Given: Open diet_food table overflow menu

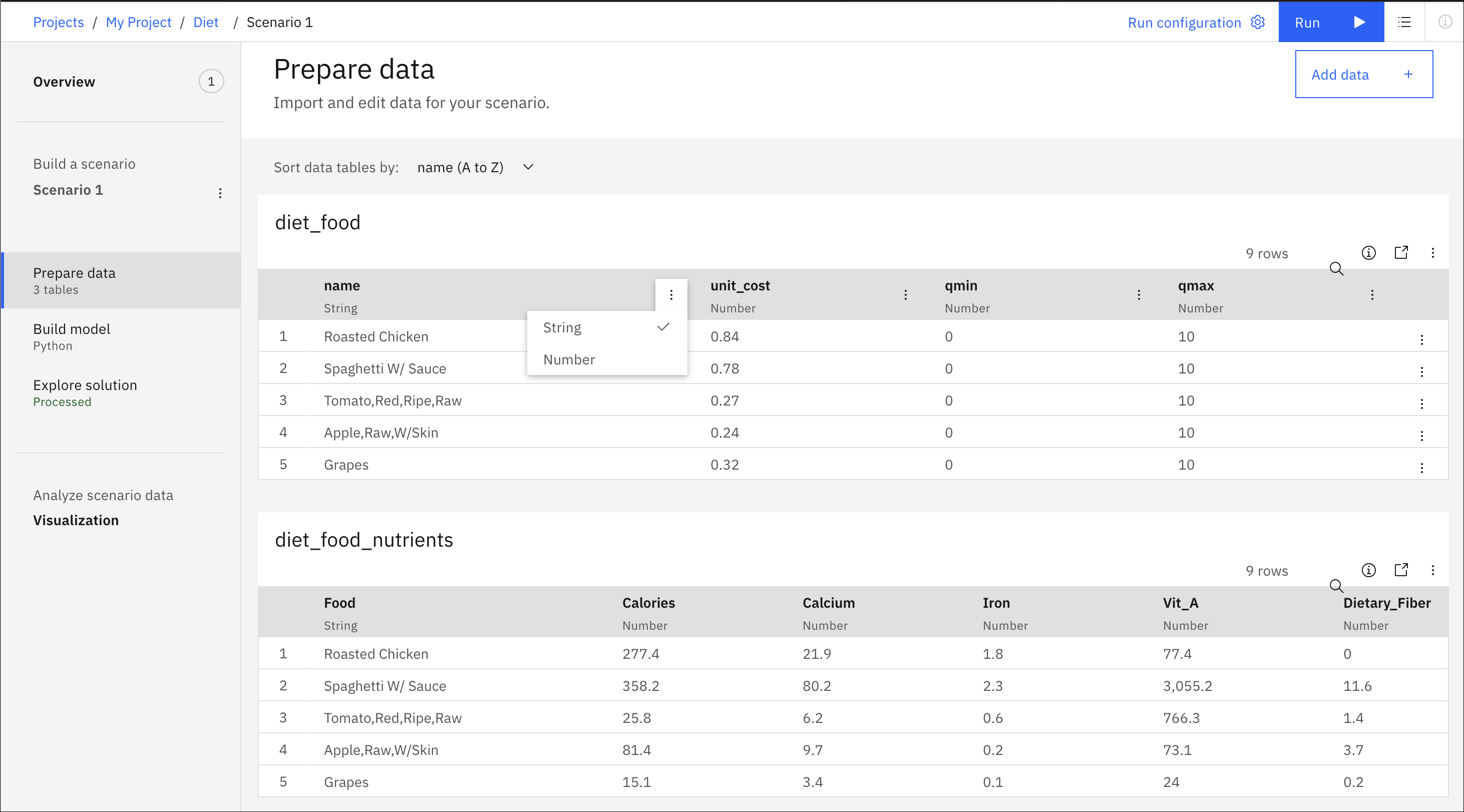Looking at the screenshot, I should [x=1433, y=253].
